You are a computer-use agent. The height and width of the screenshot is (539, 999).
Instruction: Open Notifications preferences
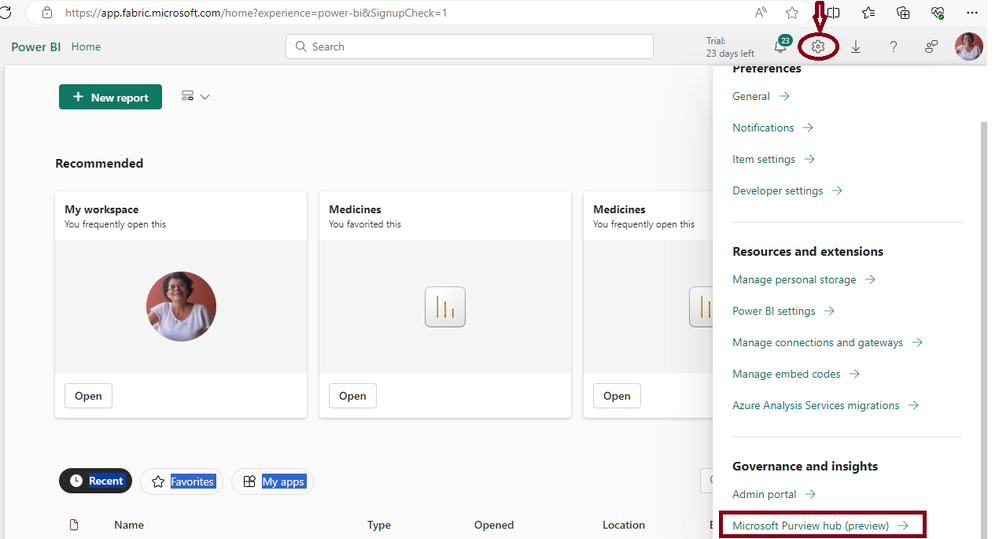coord(773,127)
